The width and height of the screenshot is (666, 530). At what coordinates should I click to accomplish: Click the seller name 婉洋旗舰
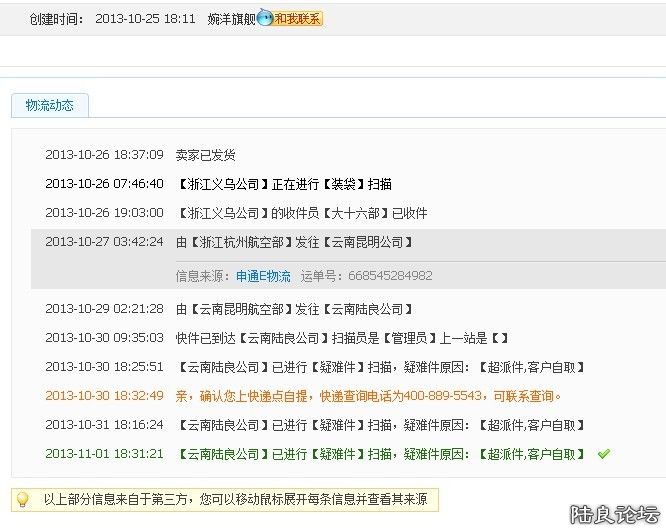231,19
